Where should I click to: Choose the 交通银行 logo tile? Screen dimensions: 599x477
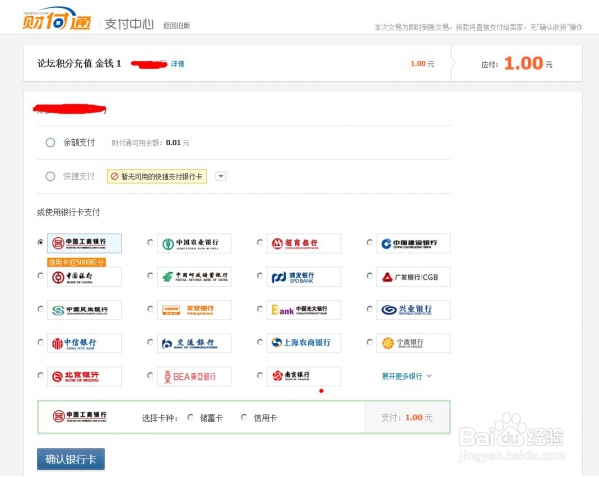pyautogui.click(x=194, y=343)
